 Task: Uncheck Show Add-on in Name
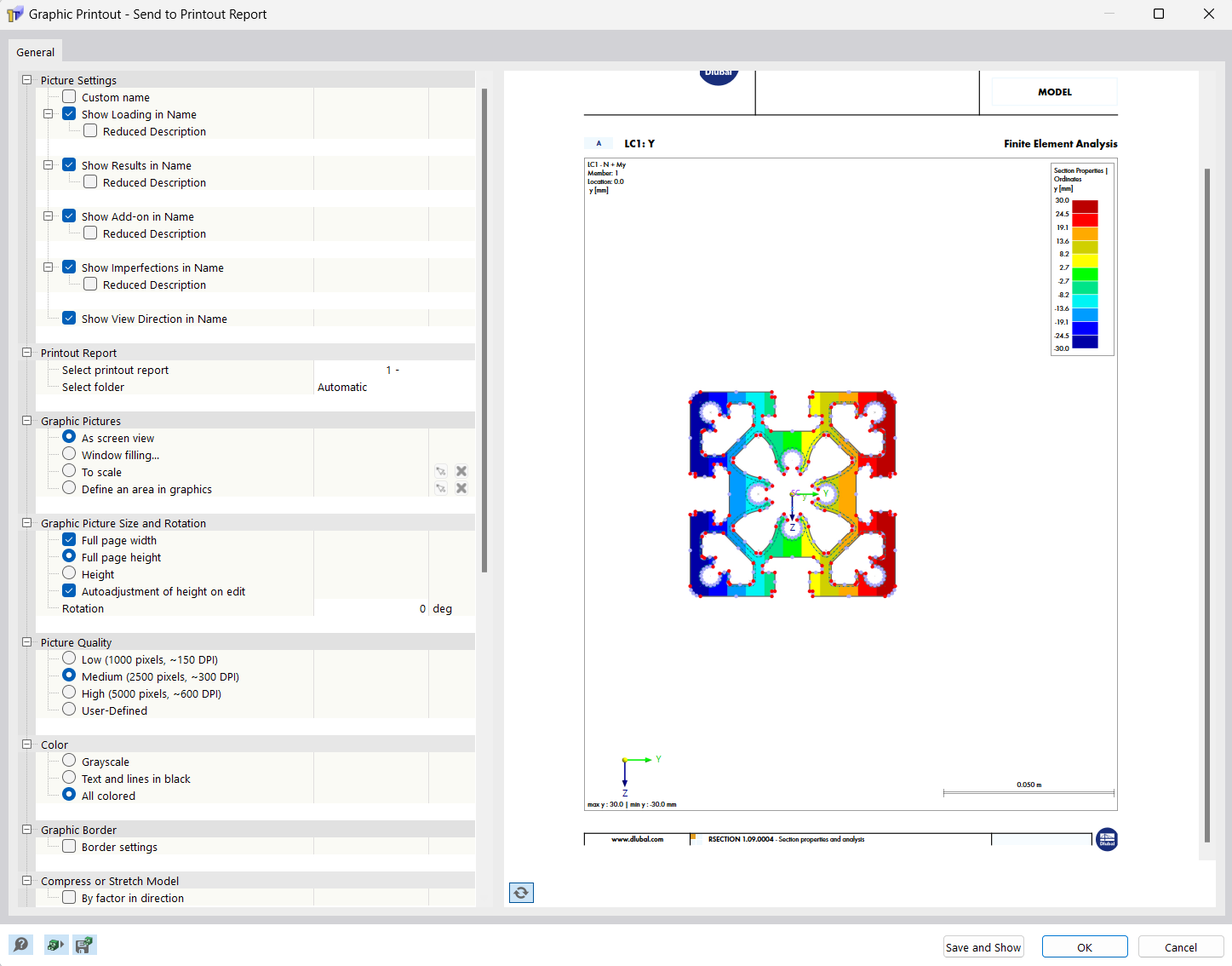pyautogui.click(x=69, y=216)
